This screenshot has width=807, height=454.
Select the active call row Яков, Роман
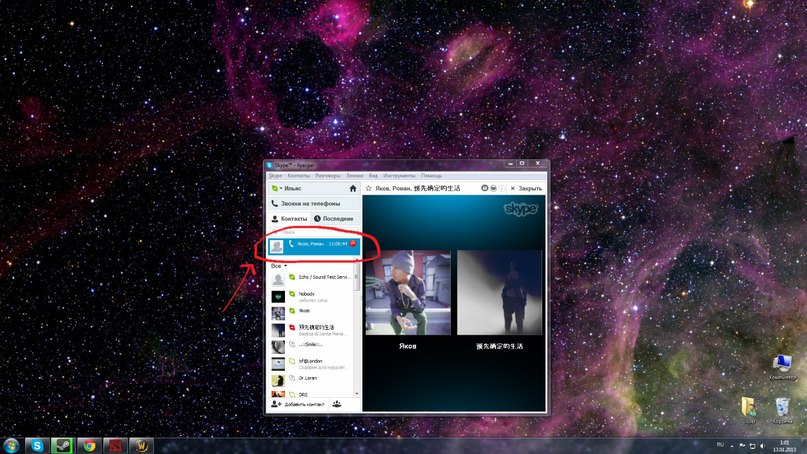point(313,246)
